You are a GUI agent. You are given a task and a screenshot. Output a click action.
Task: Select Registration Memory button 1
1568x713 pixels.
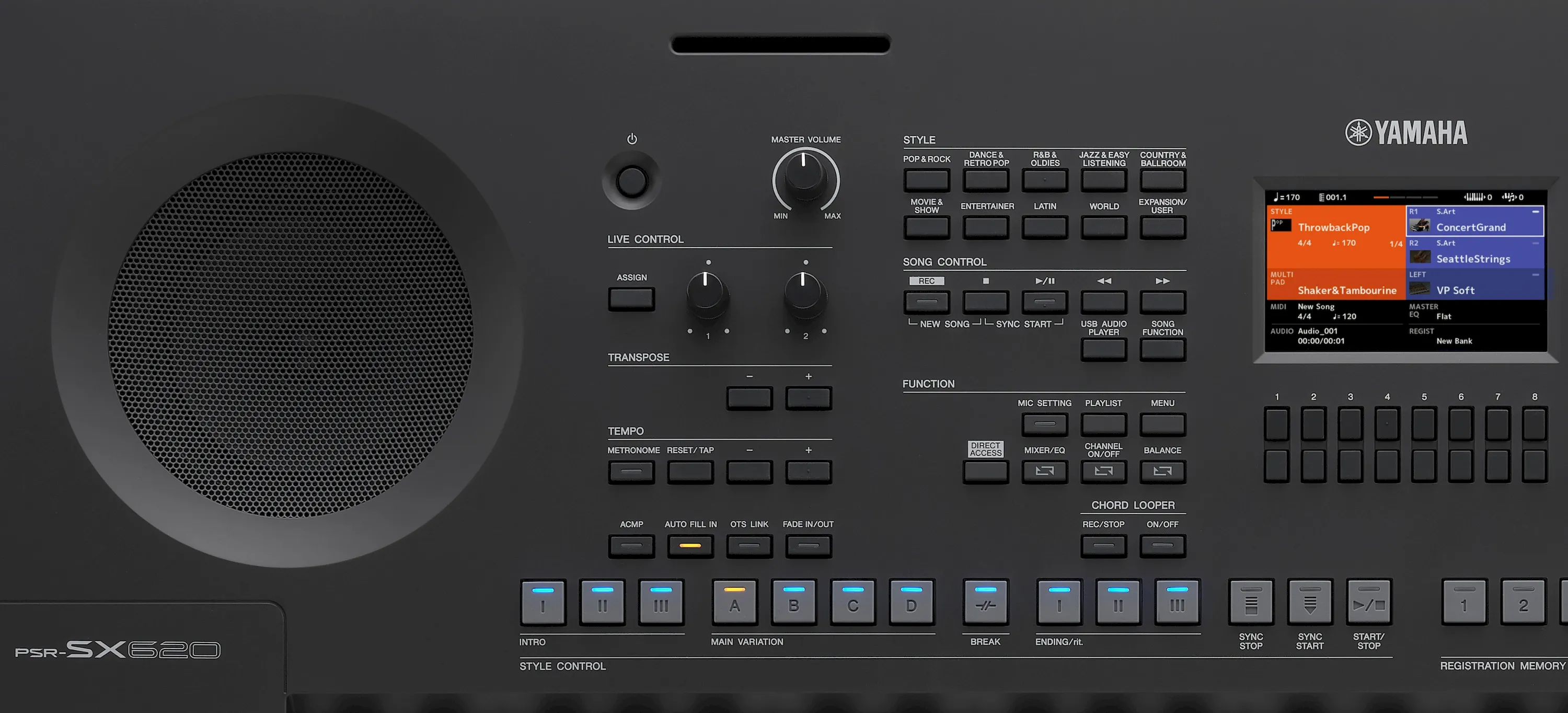pyautogui.click(x=1464, y=602)
